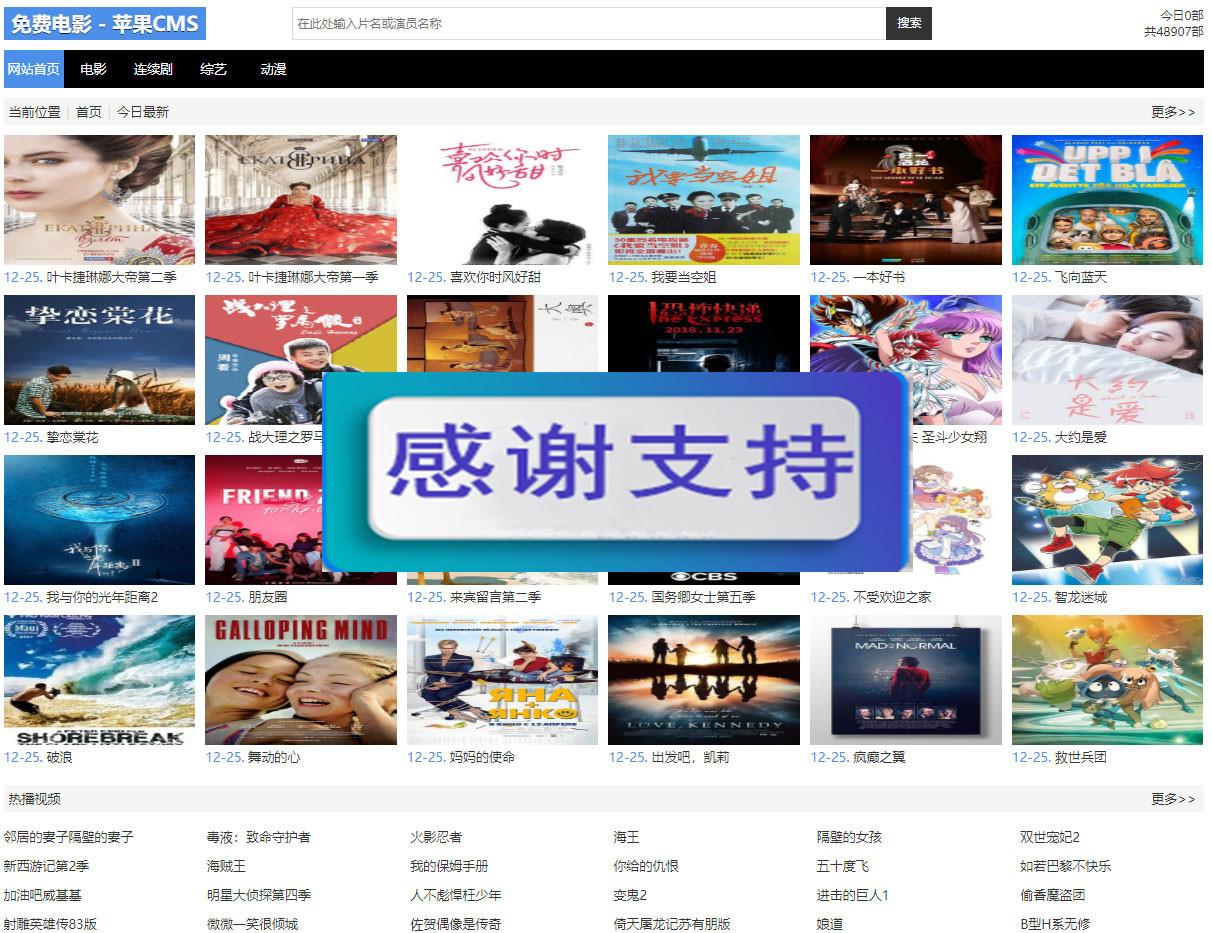Image resolution: width=1212 pixels, height=933 pixels.
Task: Open the 网站首页 navigation tab
Action: 33,69
